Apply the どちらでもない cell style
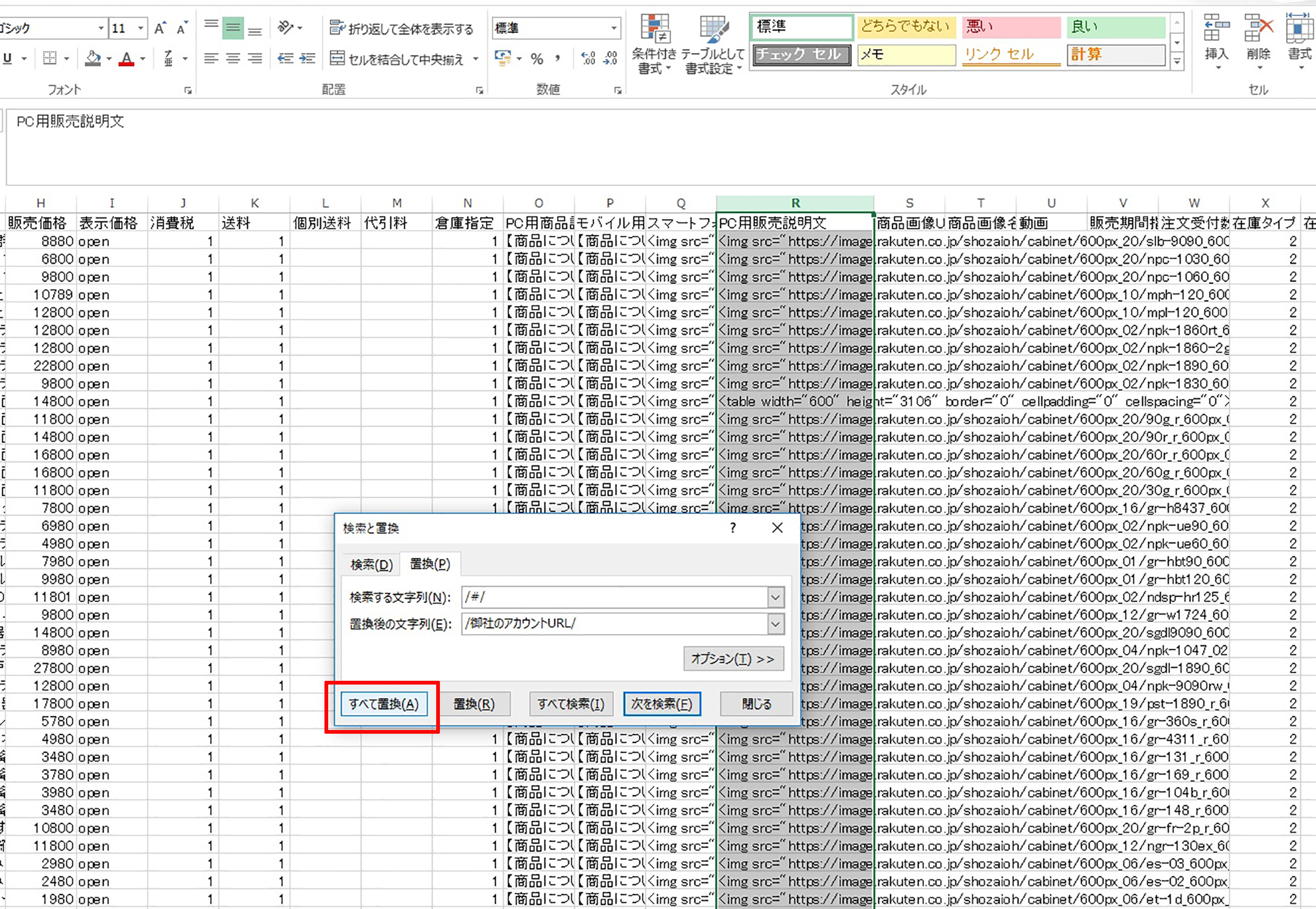 [906, 27]
